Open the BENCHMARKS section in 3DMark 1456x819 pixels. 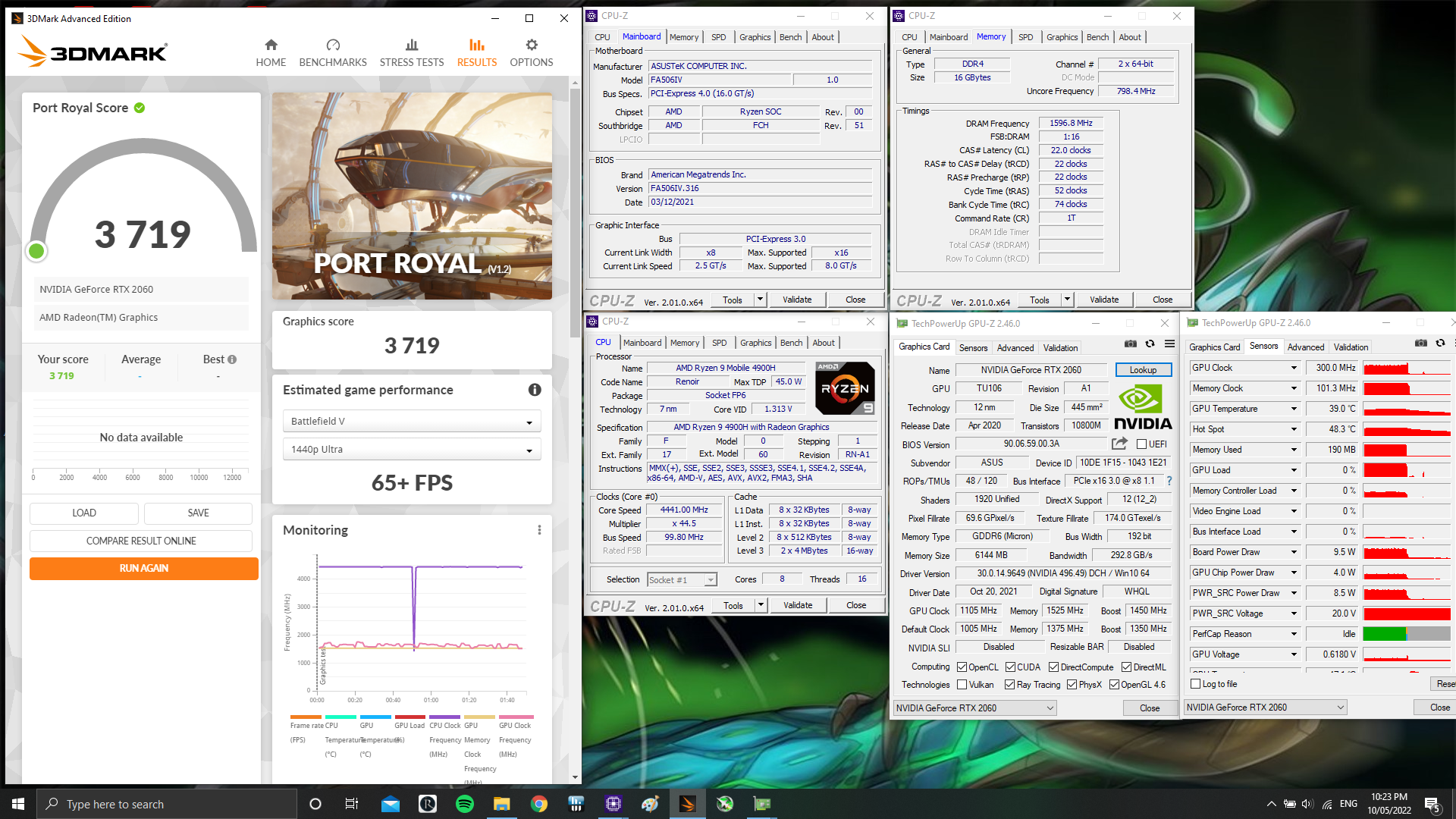pyautogui.click(x=333, y=53)
